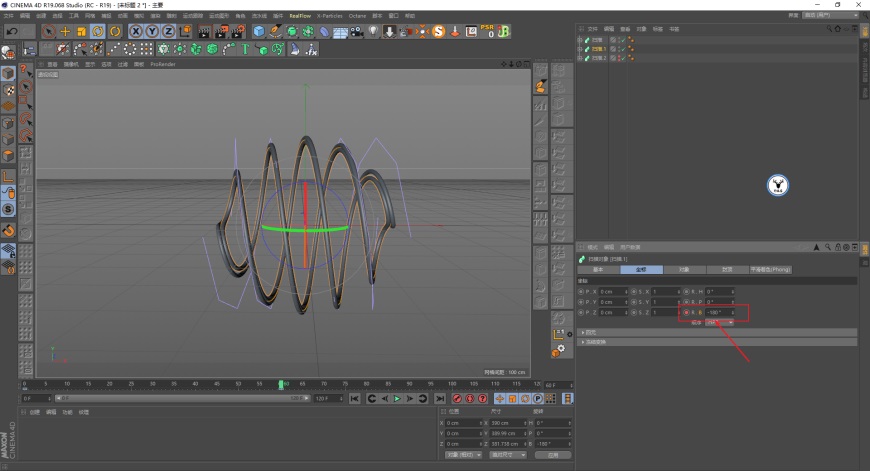Toggle red R.B keyframe circle
The height and width of the screenshot is (471, 870).
tap(686, 313)
